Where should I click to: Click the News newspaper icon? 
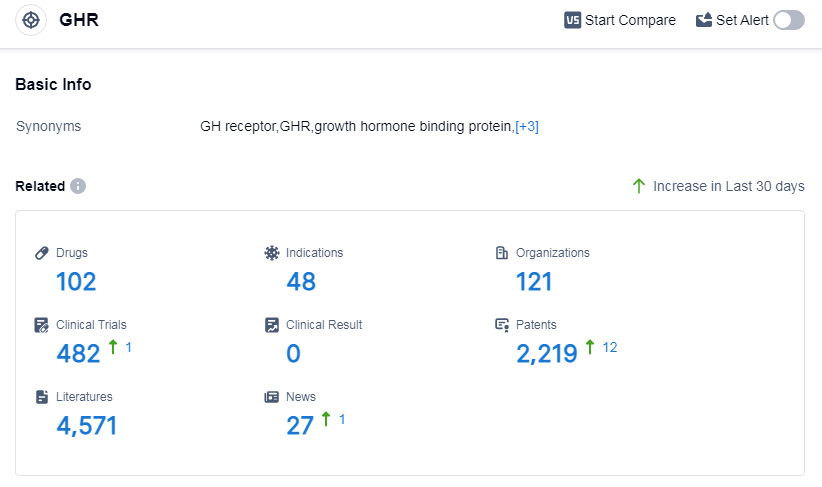(272, 397)
